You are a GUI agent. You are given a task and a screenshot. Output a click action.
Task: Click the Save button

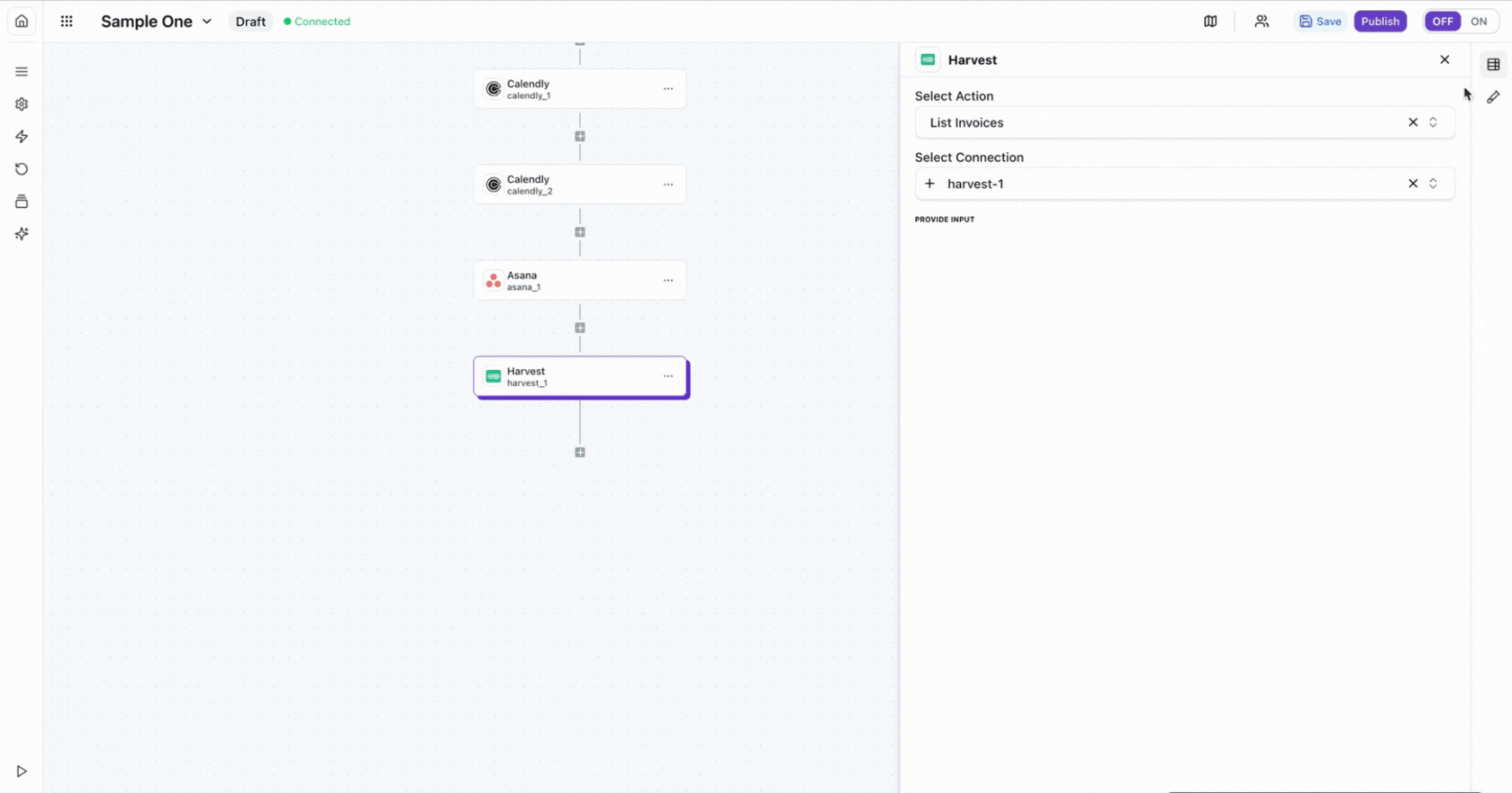tap(1320, 22)
